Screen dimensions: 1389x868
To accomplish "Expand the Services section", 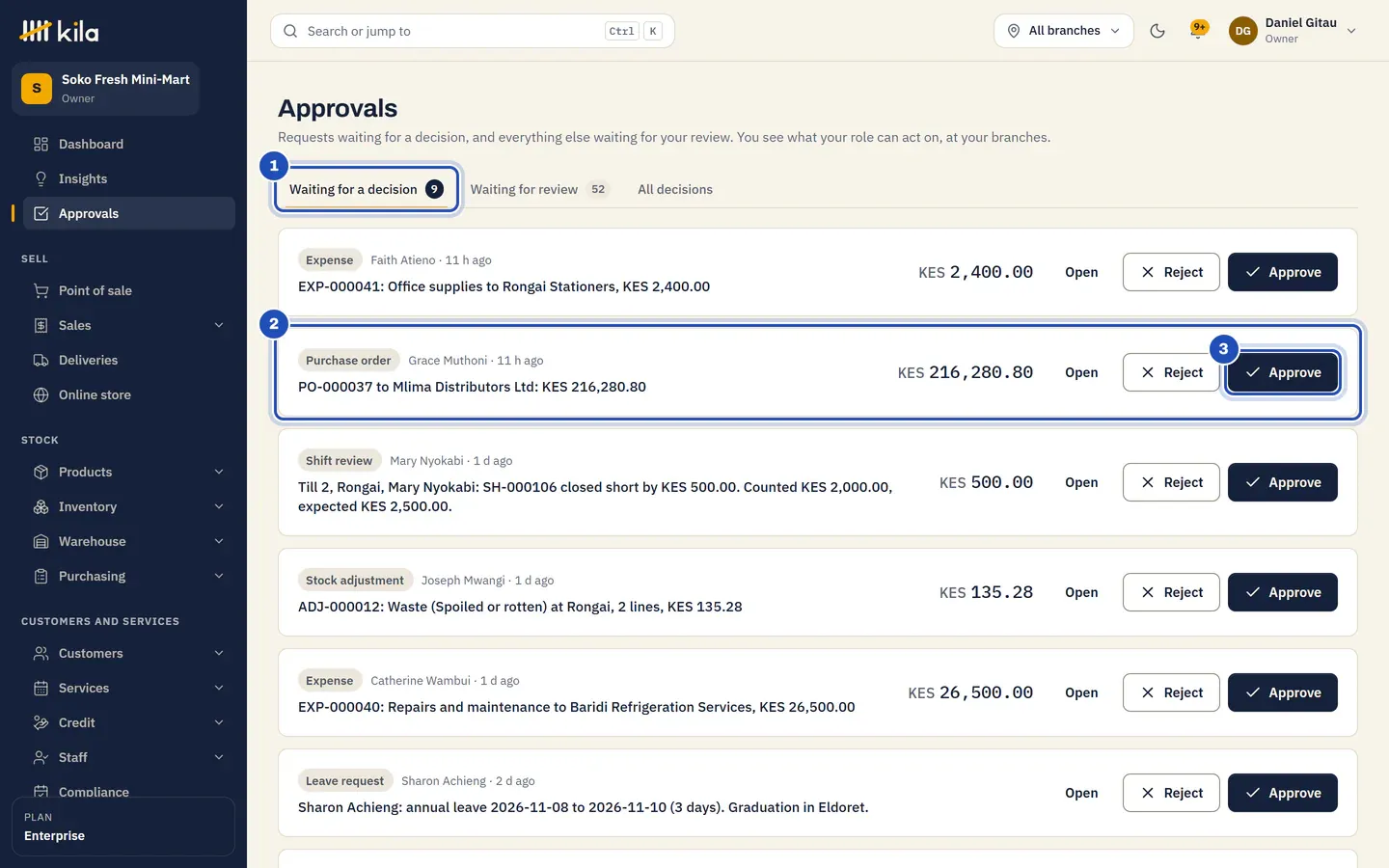I will tap(128, 688).
